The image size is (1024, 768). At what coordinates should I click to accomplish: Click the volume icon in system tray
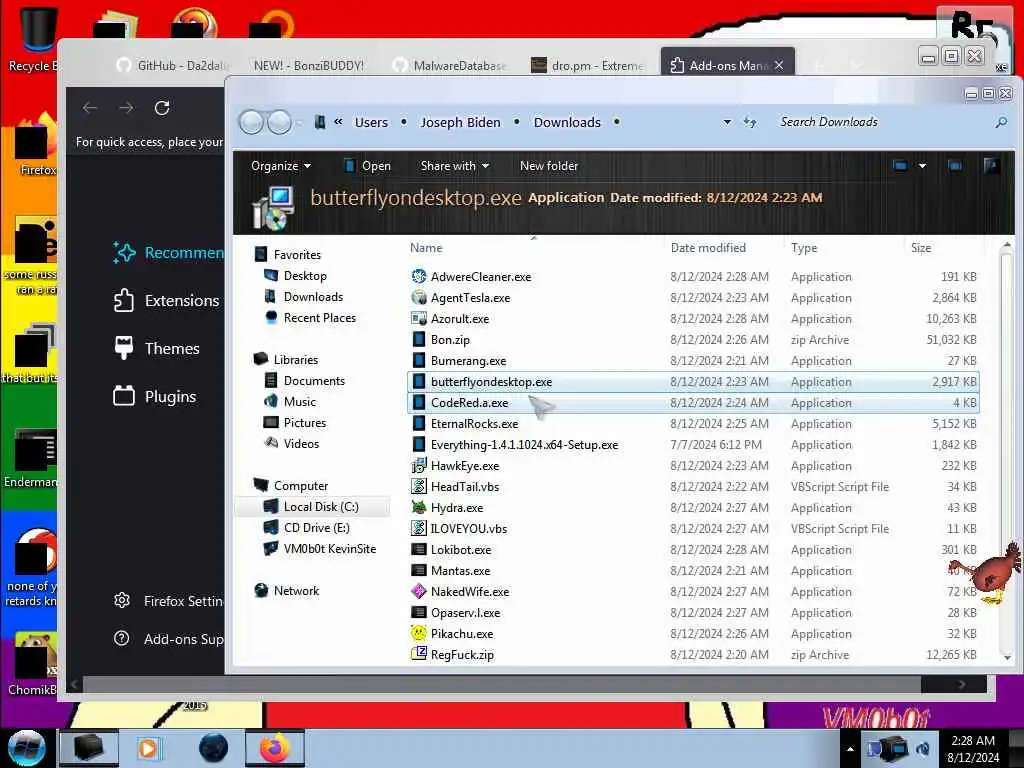(923, 749)
